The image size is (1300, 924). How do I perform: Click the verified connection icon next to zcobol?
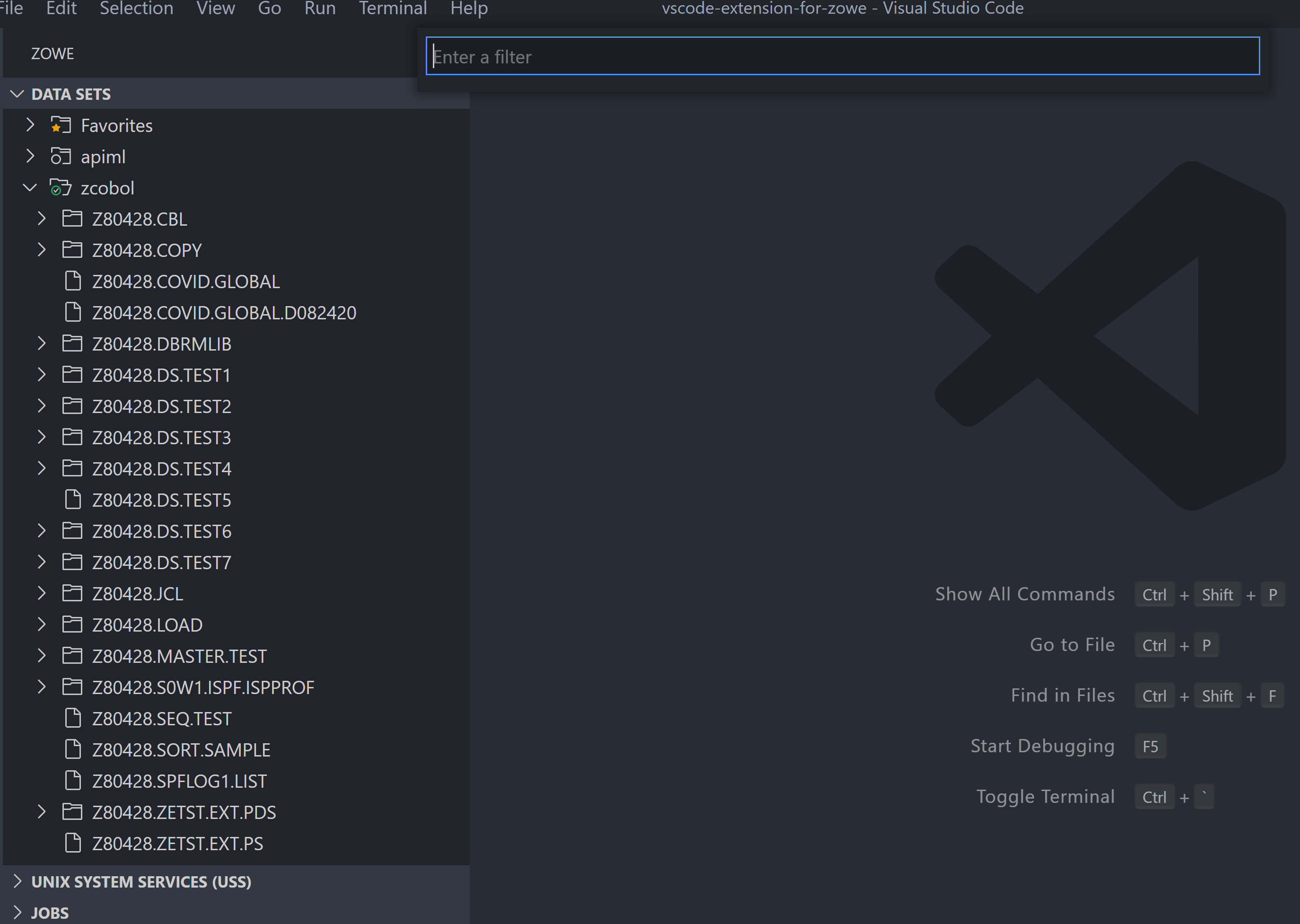[60, 188]
